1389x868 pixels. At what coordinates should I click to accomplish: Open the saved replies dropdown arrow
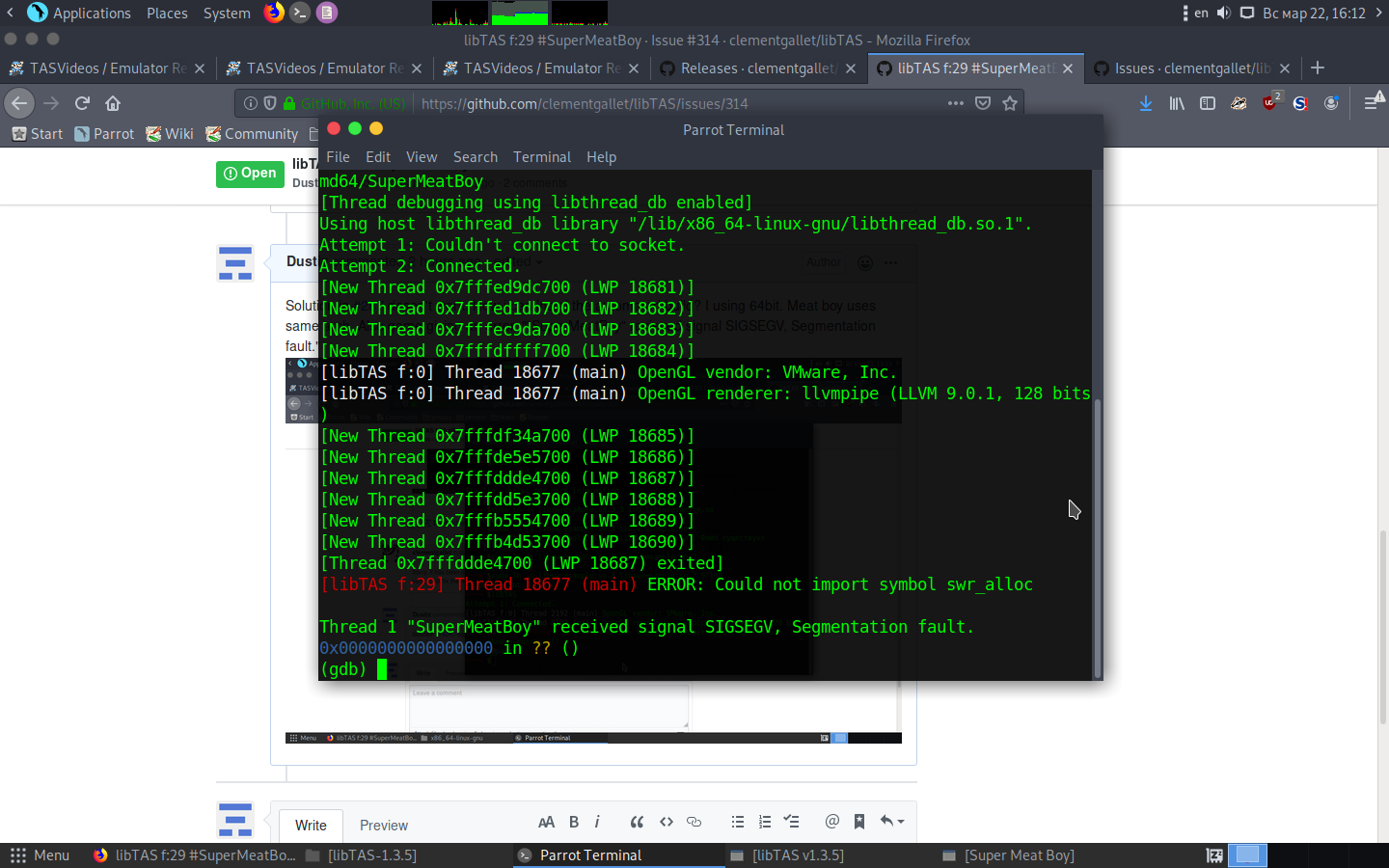[x=892, y=822]
